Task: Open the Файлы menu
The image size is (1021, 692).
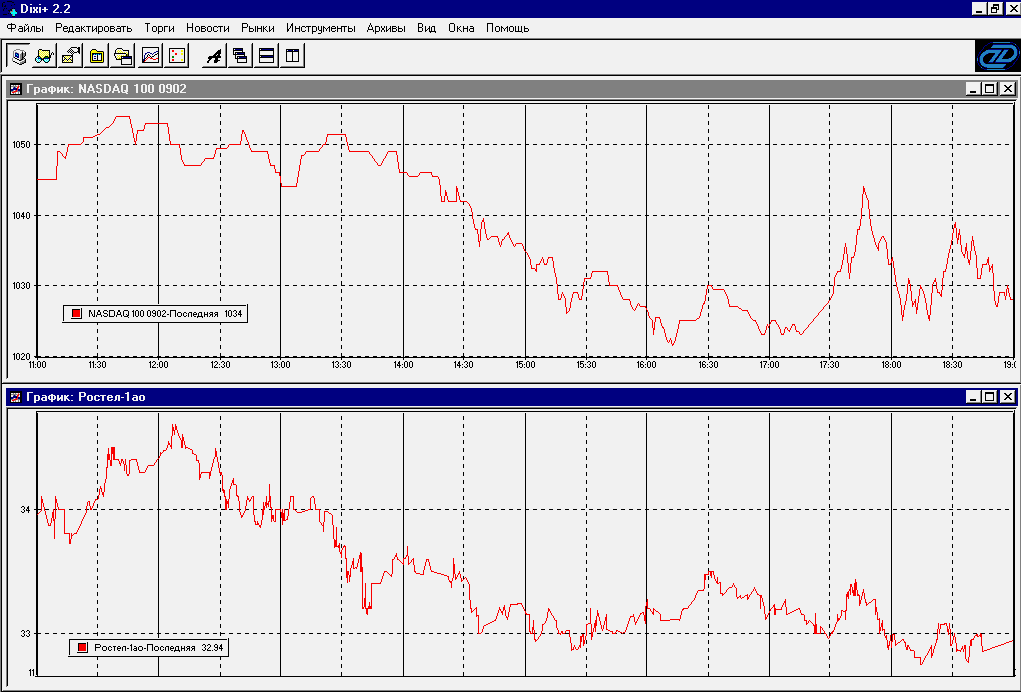Action: point(25,28)
